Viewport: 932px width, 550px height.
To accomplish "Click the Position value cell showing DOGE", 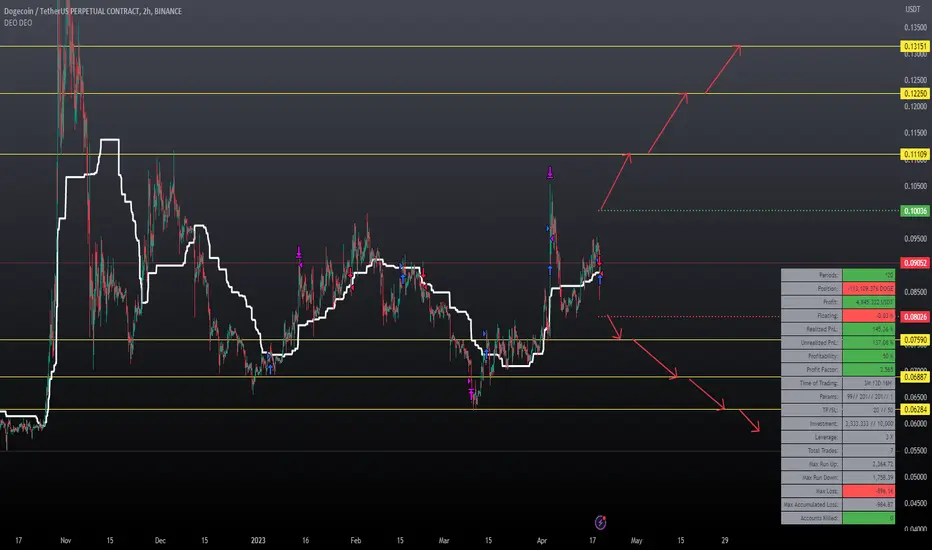I will click(x=868, y=288).
